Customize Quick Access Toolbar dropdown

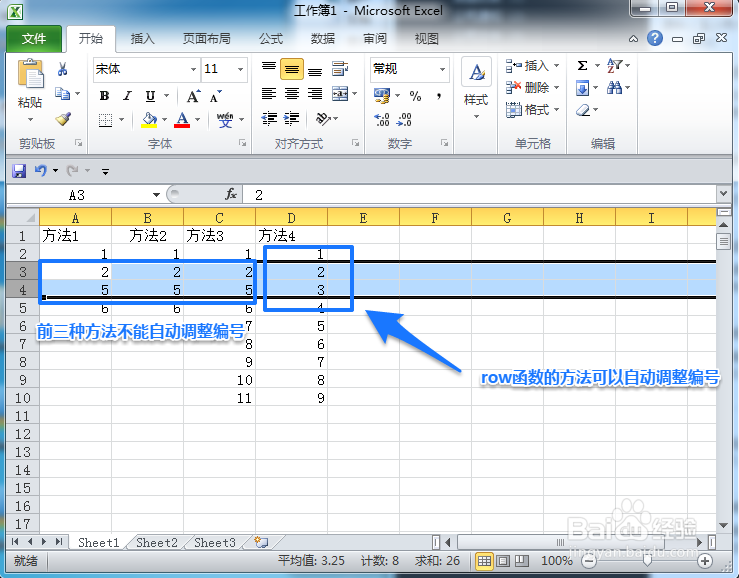[106, 172]
